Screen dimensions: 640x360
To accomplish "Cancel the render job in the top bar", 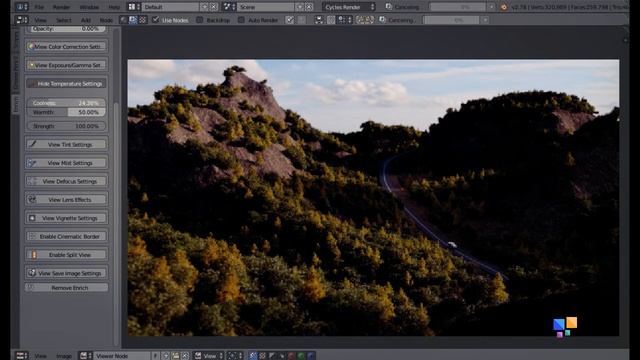I will pyautogui.click(x=491, y=7).
